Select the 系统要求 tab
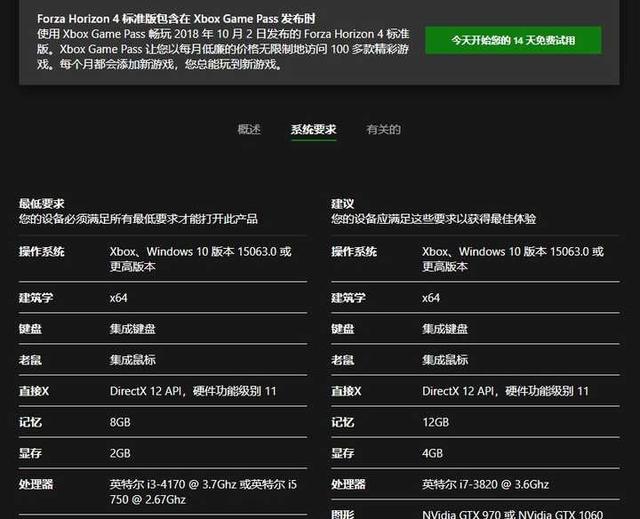The image size is (640, 519). coord(313,129)
